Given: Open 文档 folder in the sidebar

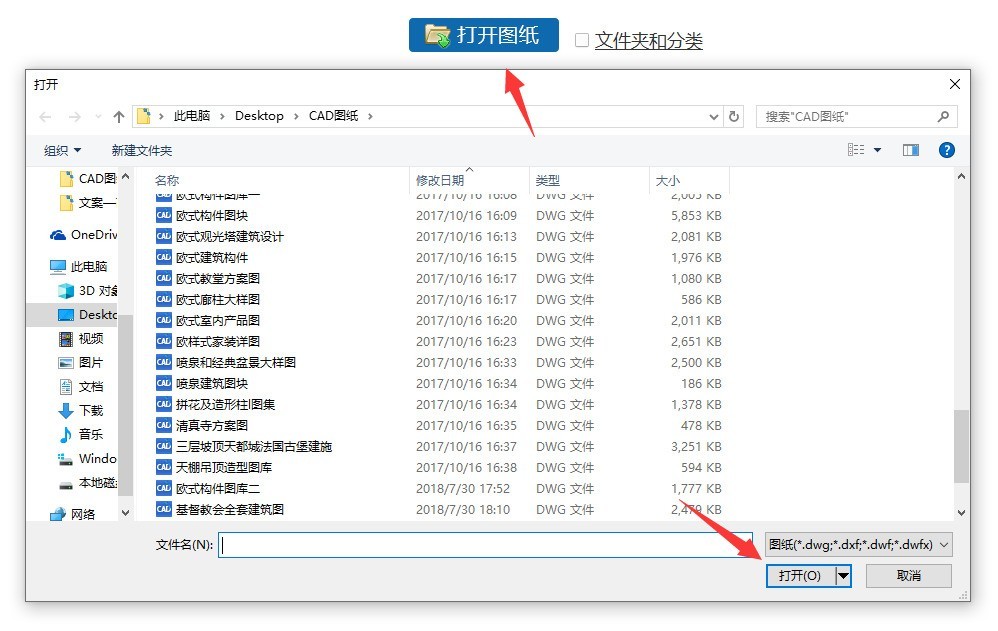Looking at the screenshot, I should point(81,386).
